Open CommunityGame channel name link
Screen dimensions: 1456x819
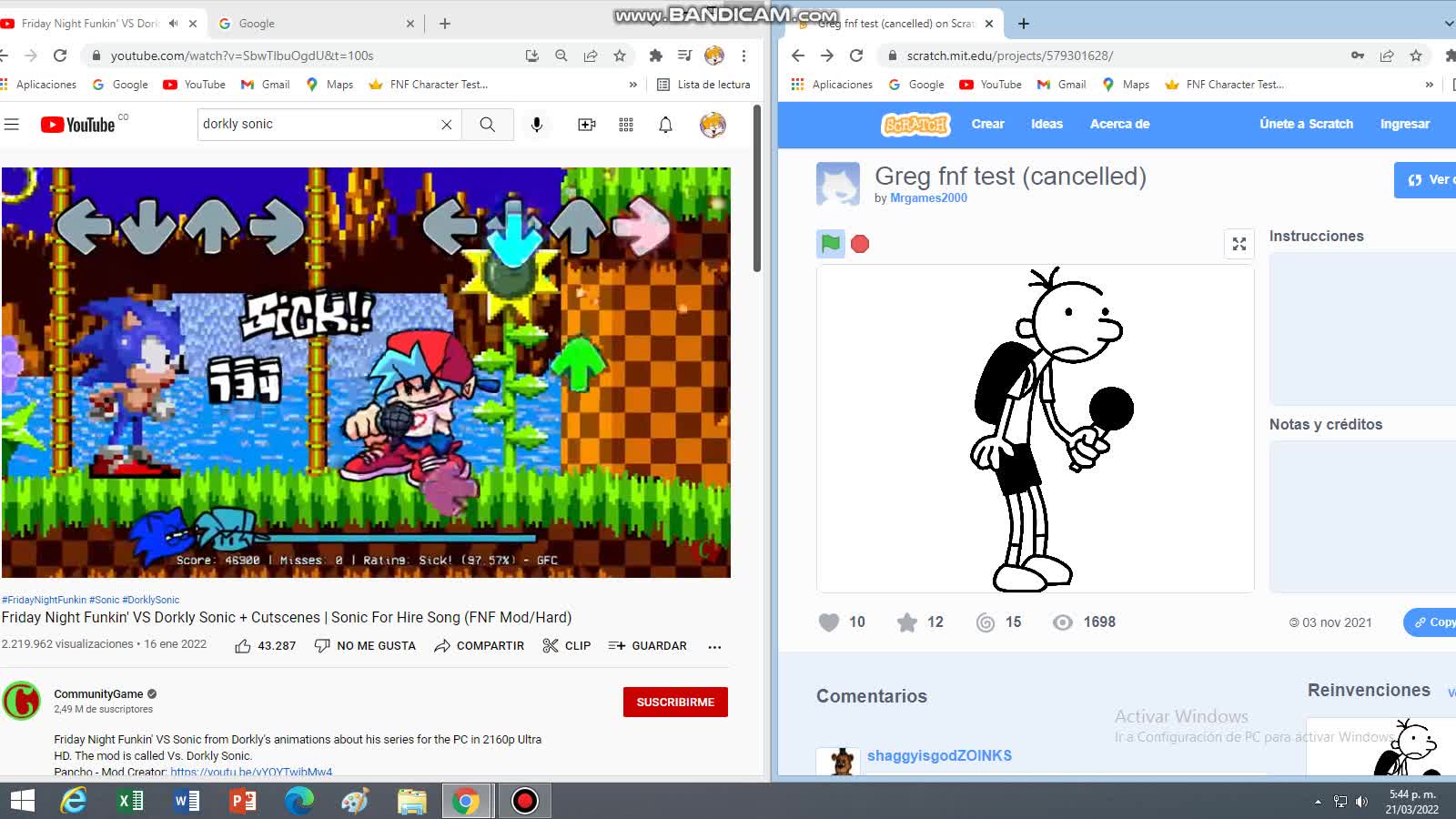point(98,693)
